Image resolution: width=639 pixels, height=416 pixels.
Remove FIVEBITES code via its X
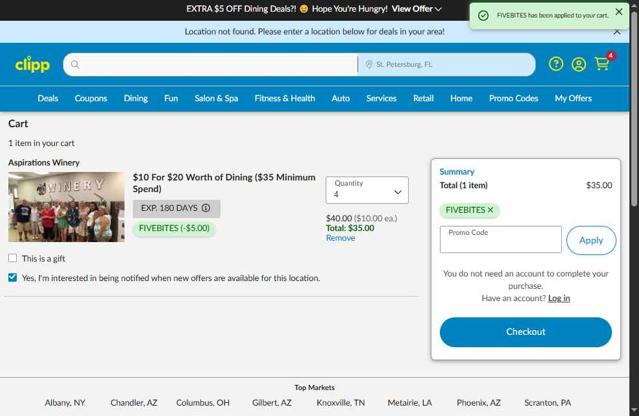click(490, 210)
